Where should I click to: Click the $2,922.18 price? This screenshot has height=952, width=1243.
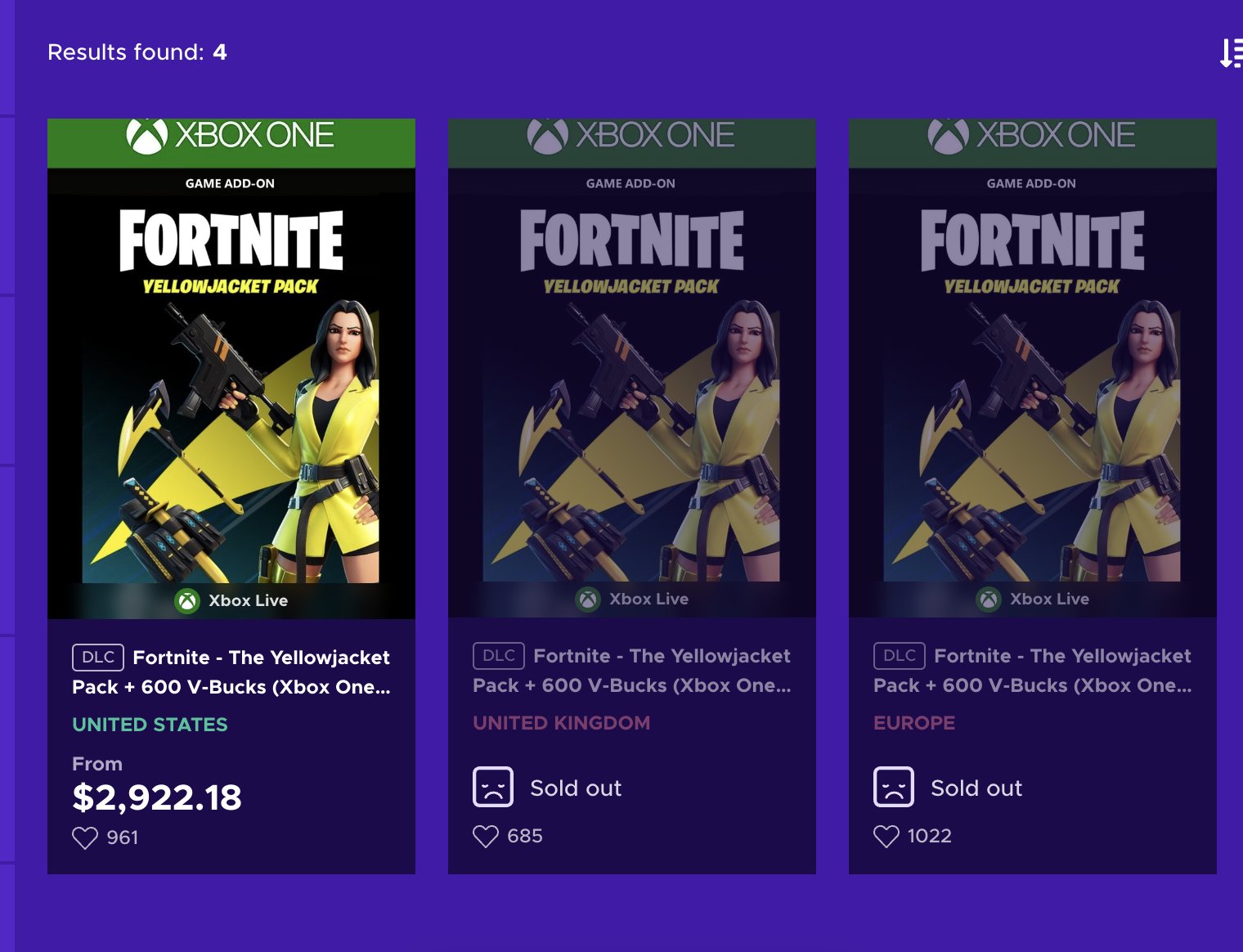tap(157, 798)
